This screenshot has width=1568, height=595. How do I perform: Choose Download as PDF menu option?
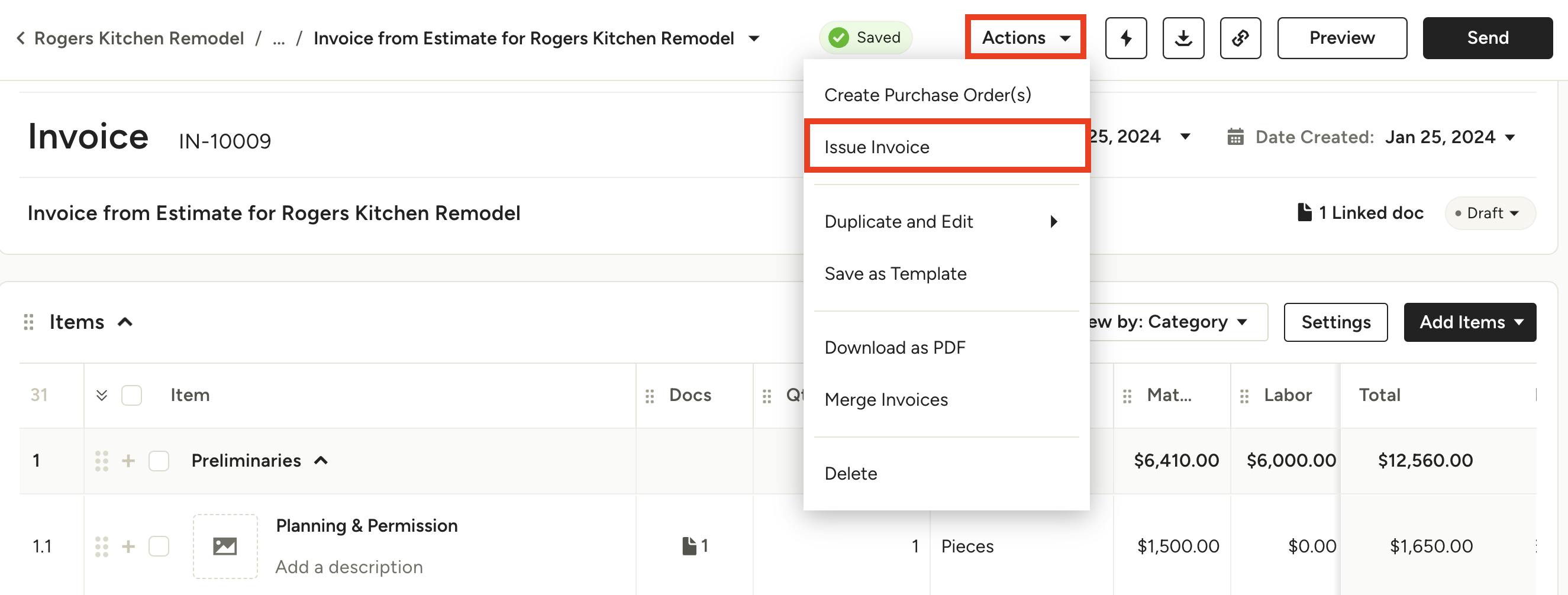pos(894,348)
